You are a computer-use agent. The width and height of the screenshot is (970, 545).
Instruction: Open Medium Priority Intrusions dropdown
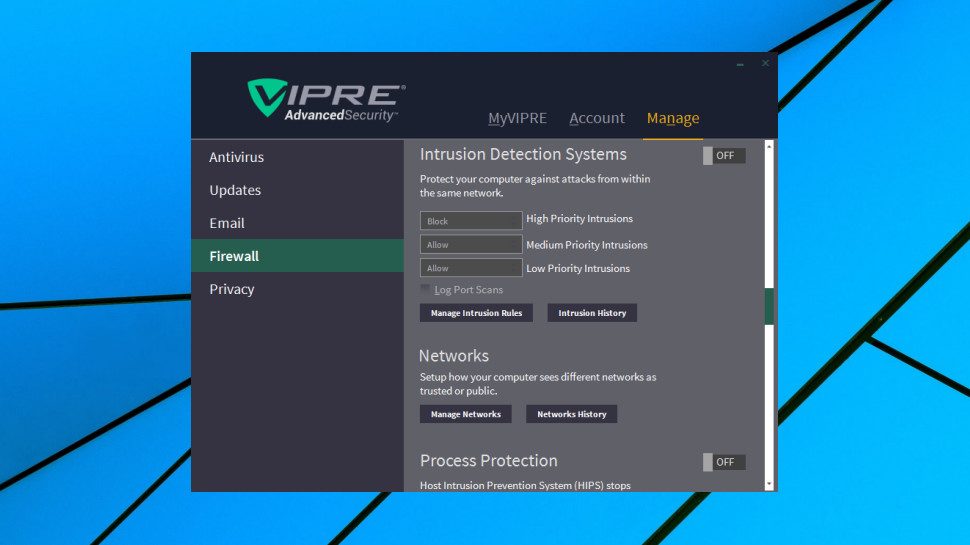(x=471, y=244)
